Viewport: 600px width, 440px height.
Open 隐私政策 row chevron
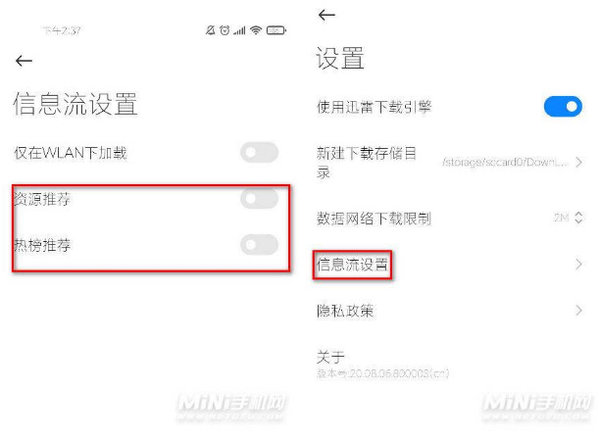tap(579, 310)
